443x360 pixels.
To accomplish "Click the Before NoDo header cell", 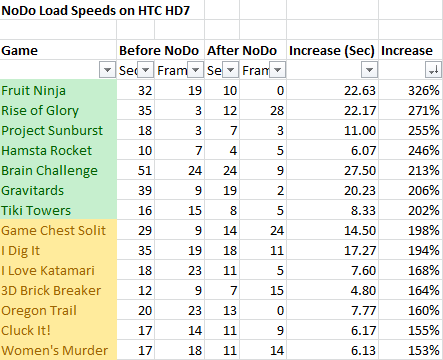I will [160, 50].
